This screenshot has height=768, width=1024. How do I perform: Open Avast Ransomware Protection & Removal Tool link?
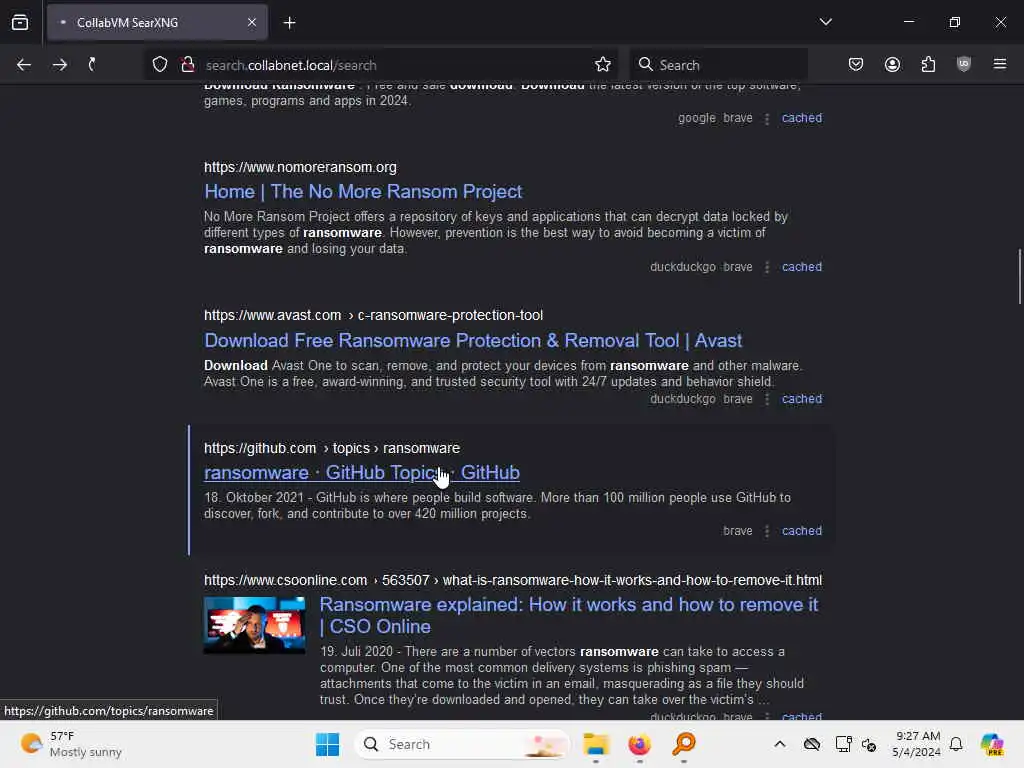(473, 340)
